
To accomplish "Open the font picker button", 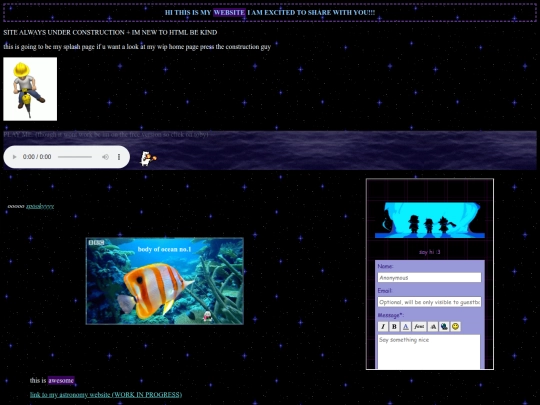I will click(x=419, y=326).
